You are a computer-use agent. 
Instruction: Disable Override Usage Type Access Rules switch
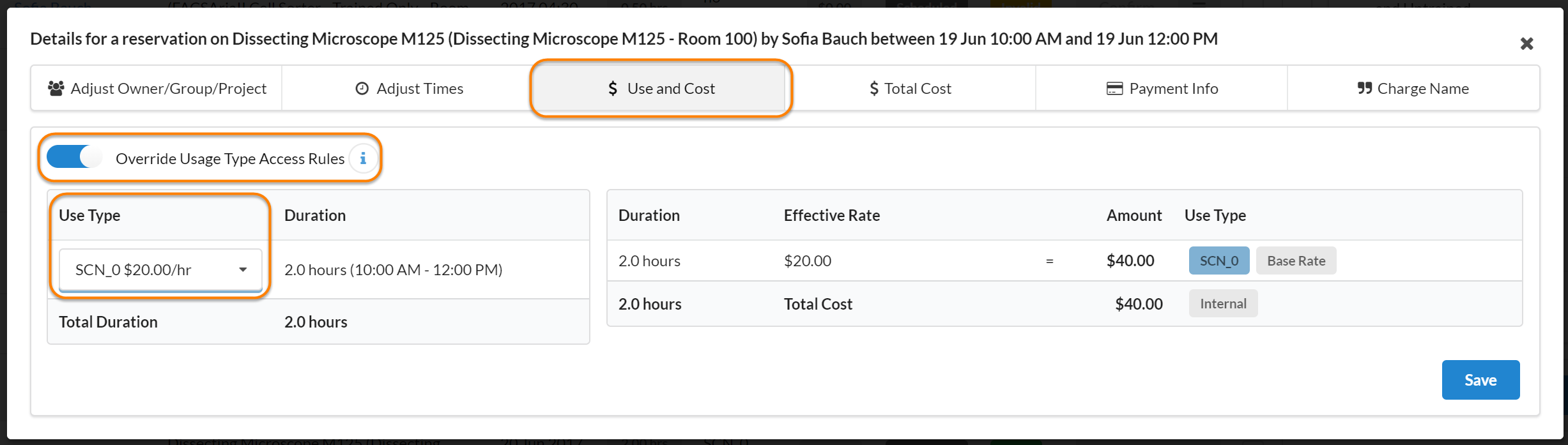point(75,157)
